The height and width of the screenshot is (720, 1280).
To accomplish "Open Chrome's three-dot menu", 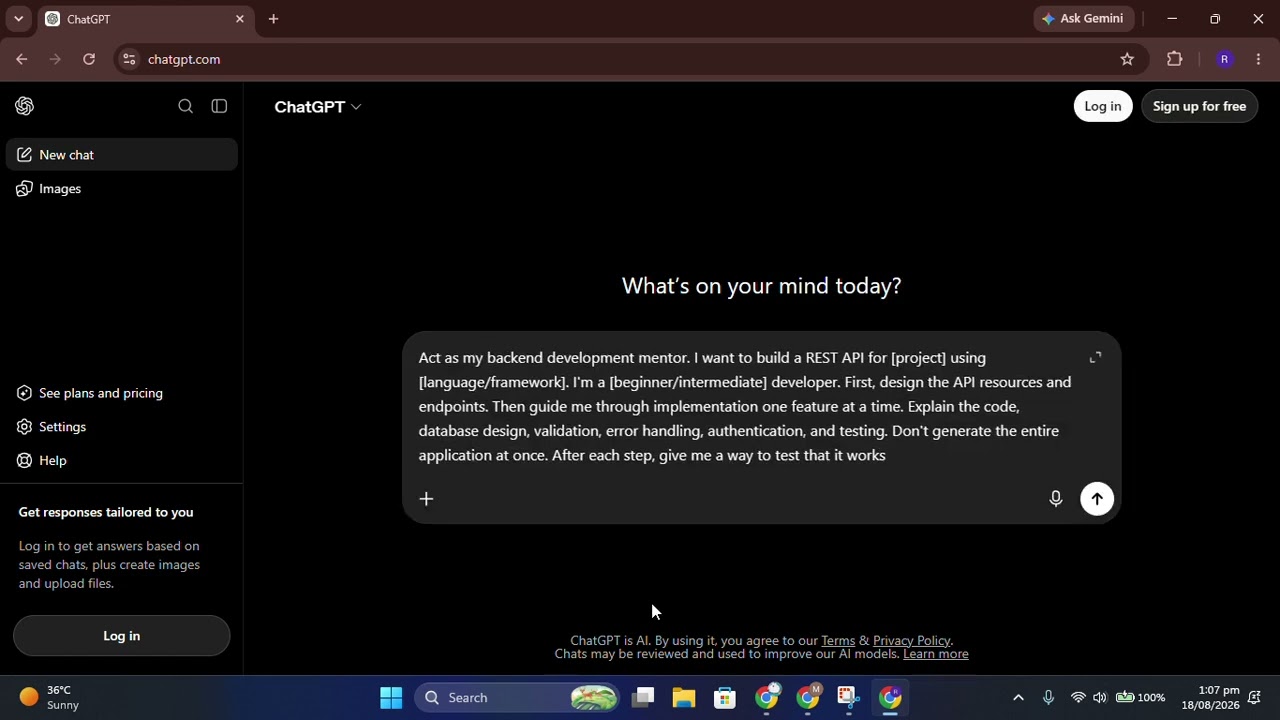I will pyautogui.click(x=1258, y=59).
